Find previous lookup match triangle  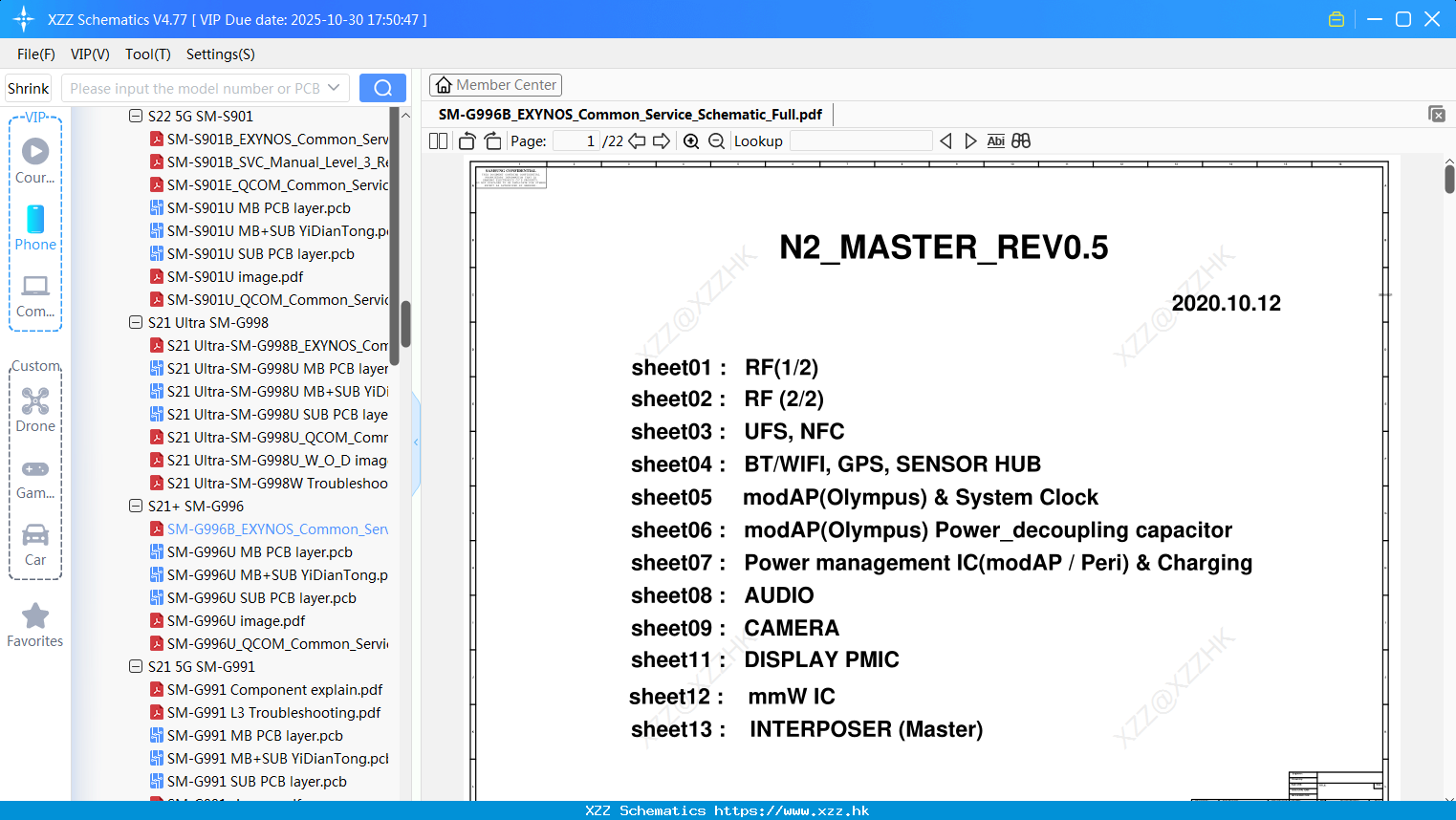pyautogui.click(x=945, y=141)
